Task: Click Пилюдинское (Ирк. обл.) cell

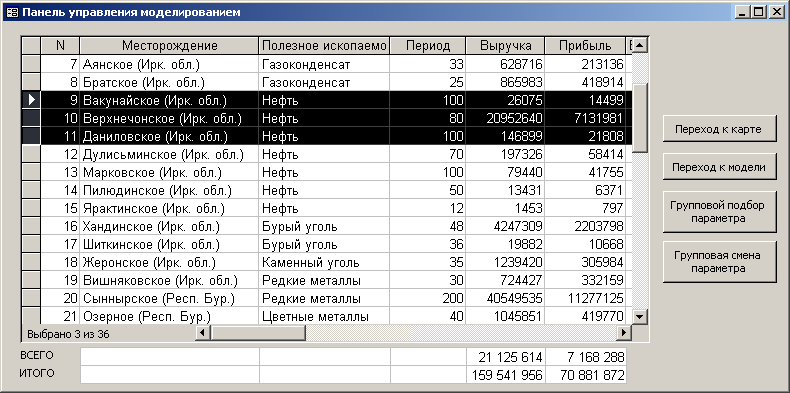Action: pos(169,190)
